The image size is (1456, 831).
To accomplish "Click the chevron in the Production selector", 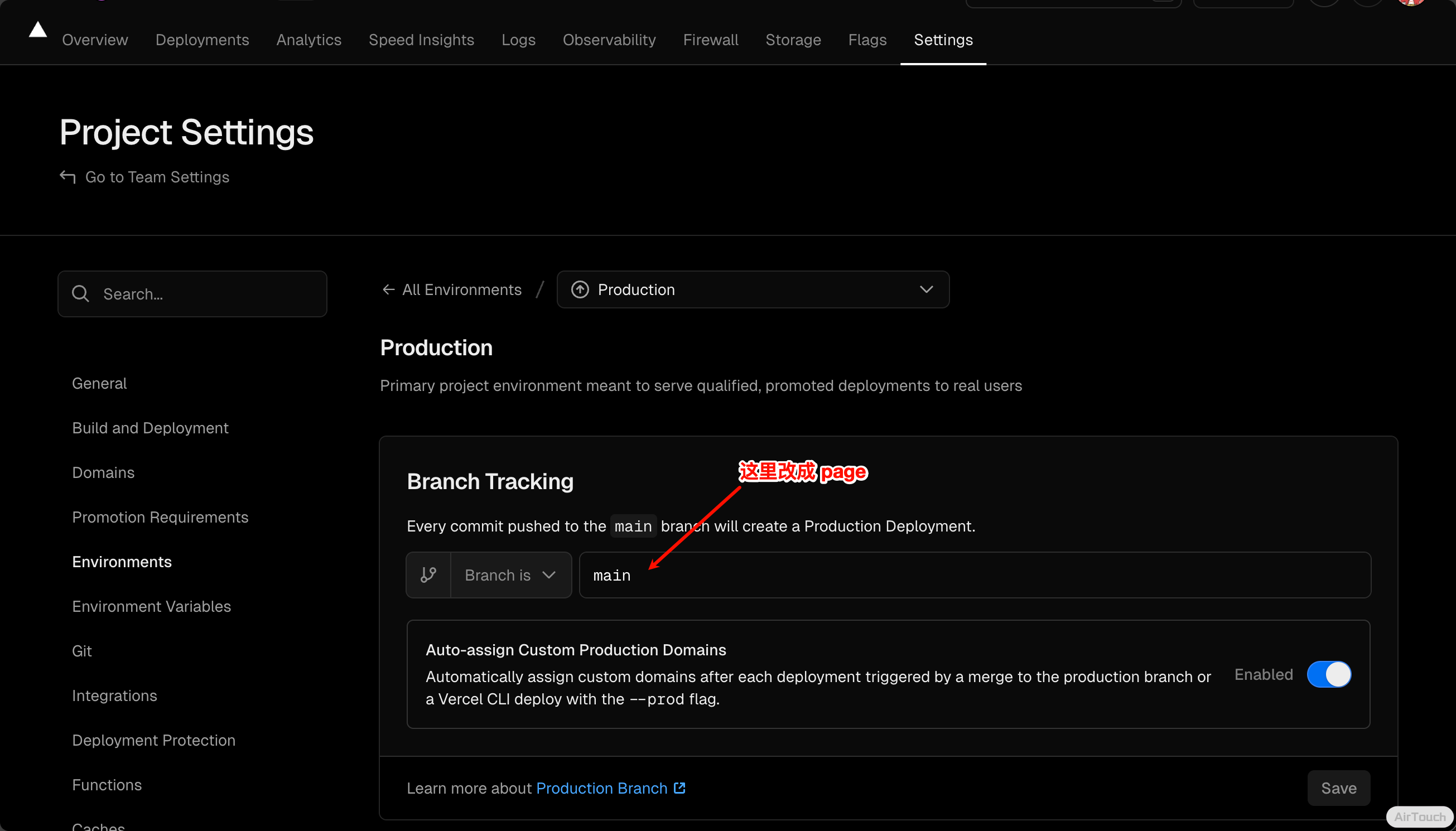I will [927, 289].
